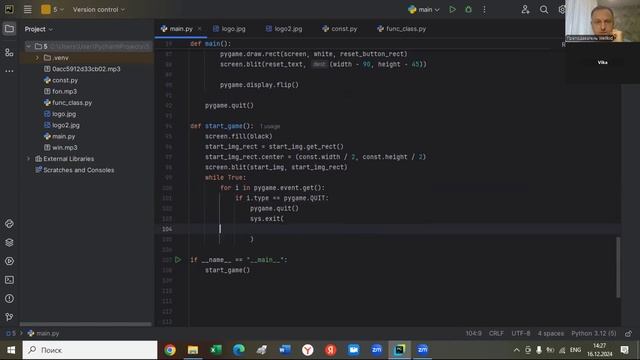Image resolution: width=640 pixels, height=360 pixels.
Task: Open the Version control dropdown
Action: click(99, 9)
